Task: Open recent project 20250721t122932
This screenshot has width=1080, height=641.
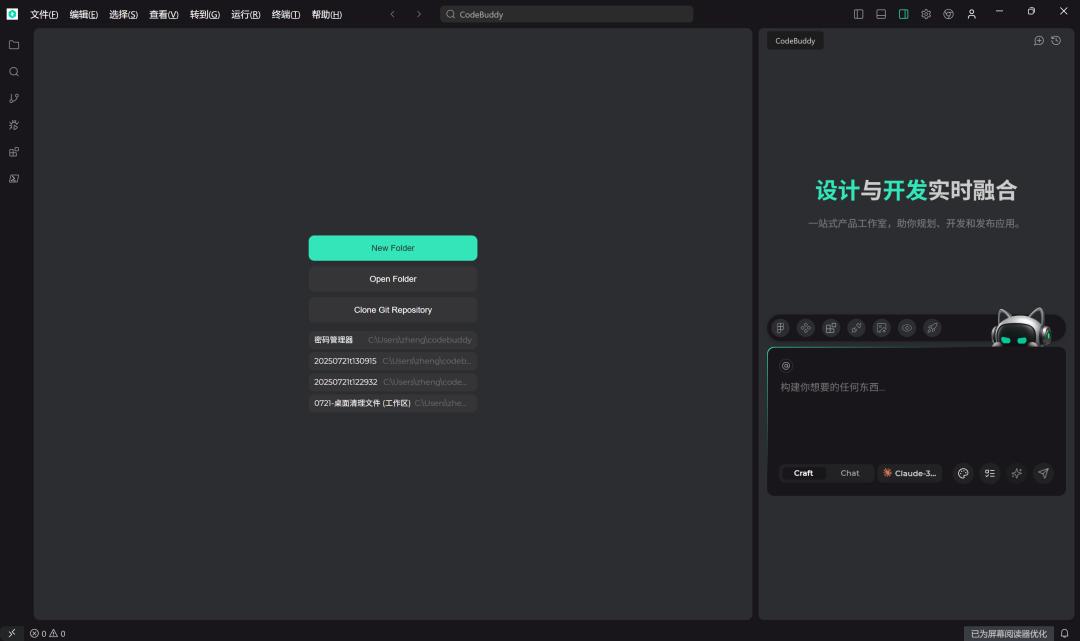Action: click(393, 382)
